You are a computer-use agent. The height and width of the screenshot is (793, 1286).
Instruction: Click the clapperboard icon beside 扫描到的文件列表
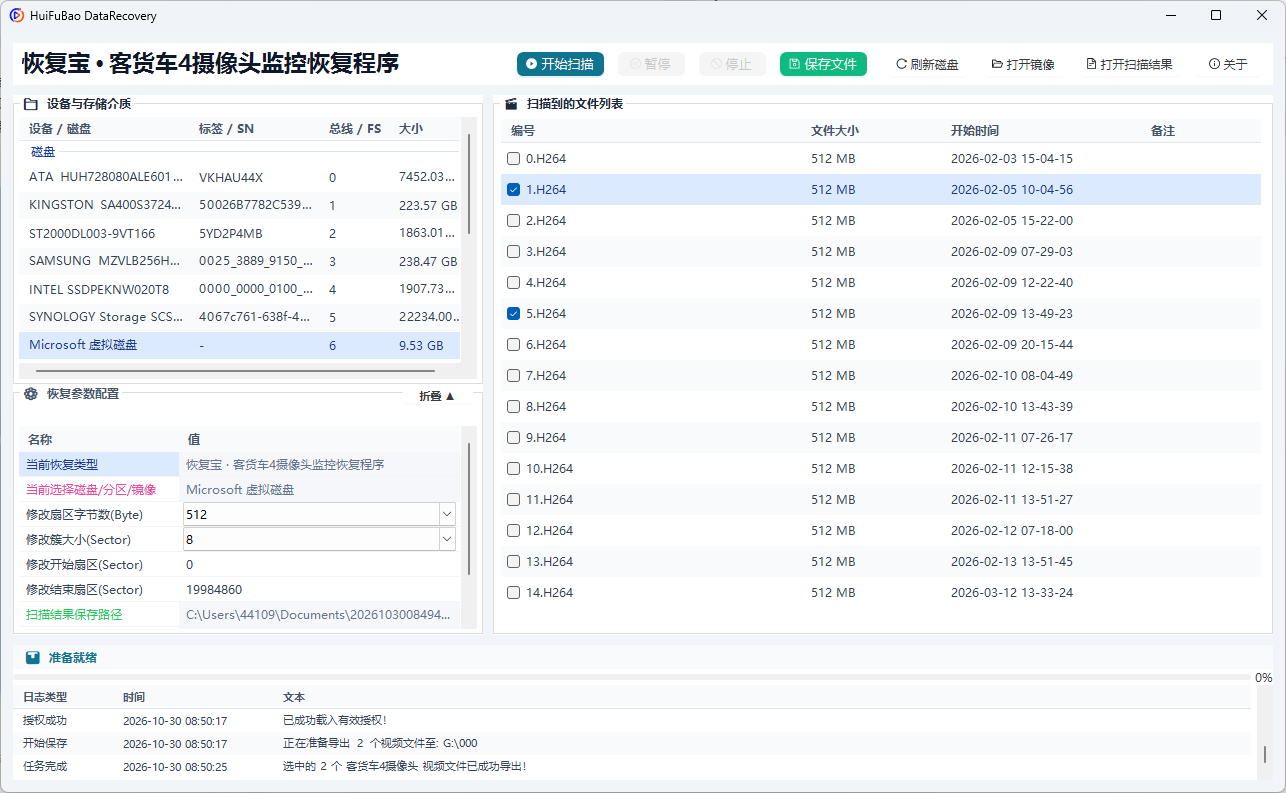click(x=511, y=103)
